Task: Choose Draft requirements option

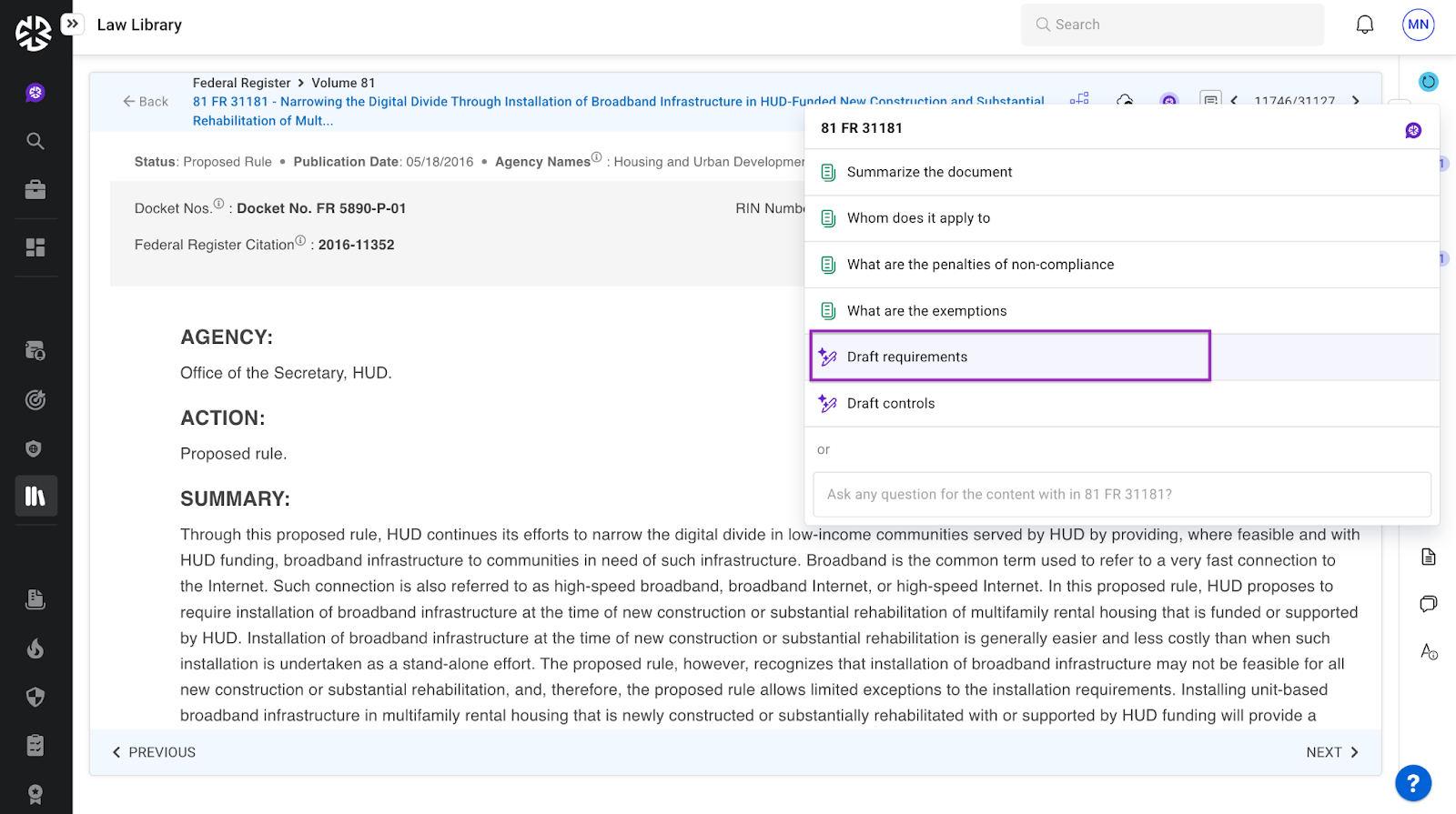Action: pyautogui.click(x=907, y=357)
